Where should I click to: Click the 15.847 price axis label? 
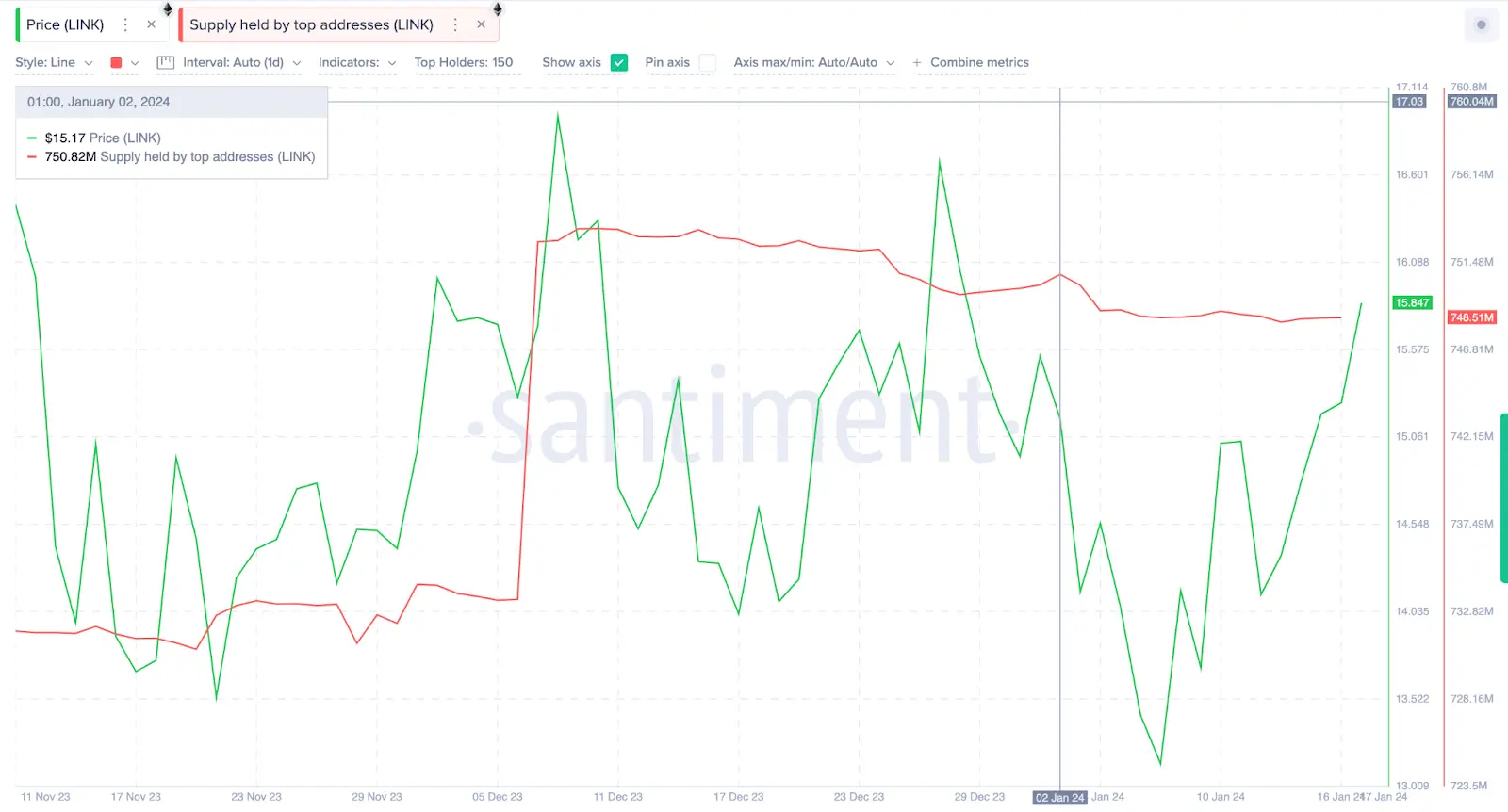[1412, 302]
